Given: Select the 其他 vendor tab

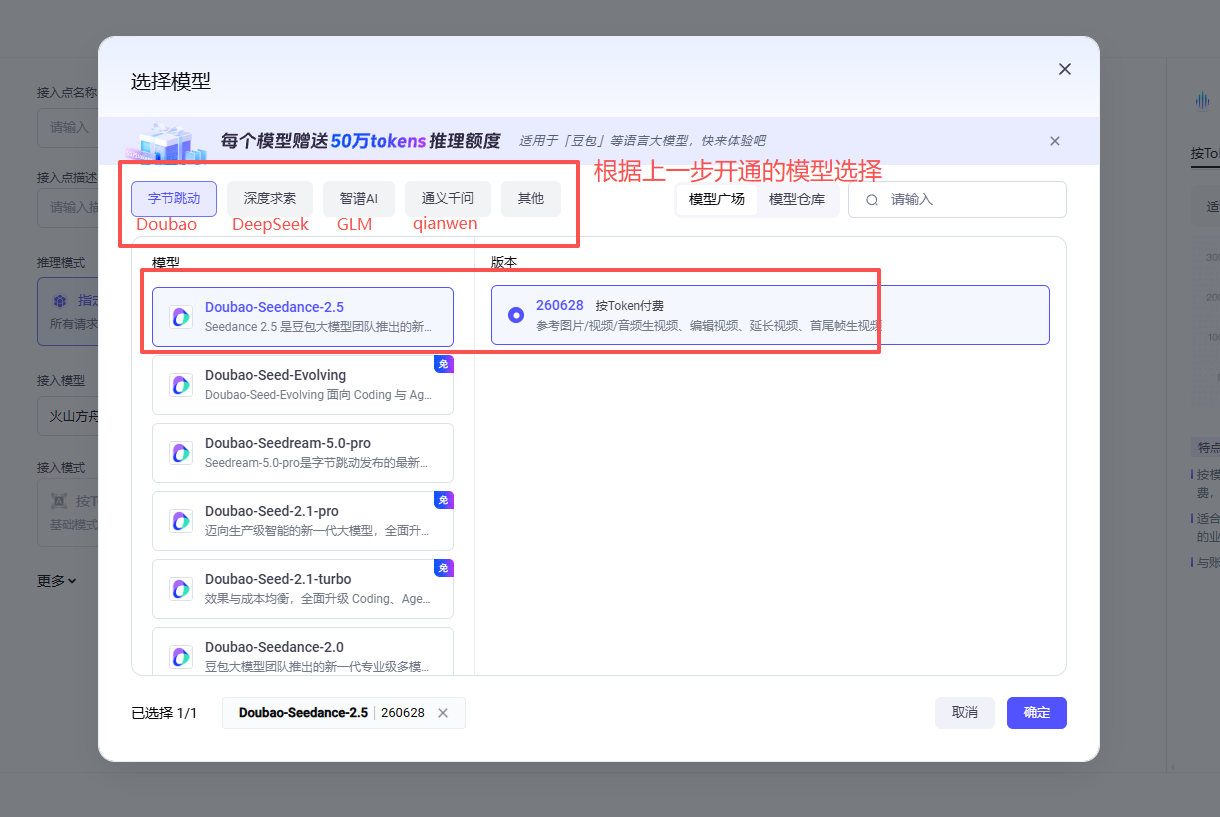Looking at the screenshot, I should tap(531, 199).
